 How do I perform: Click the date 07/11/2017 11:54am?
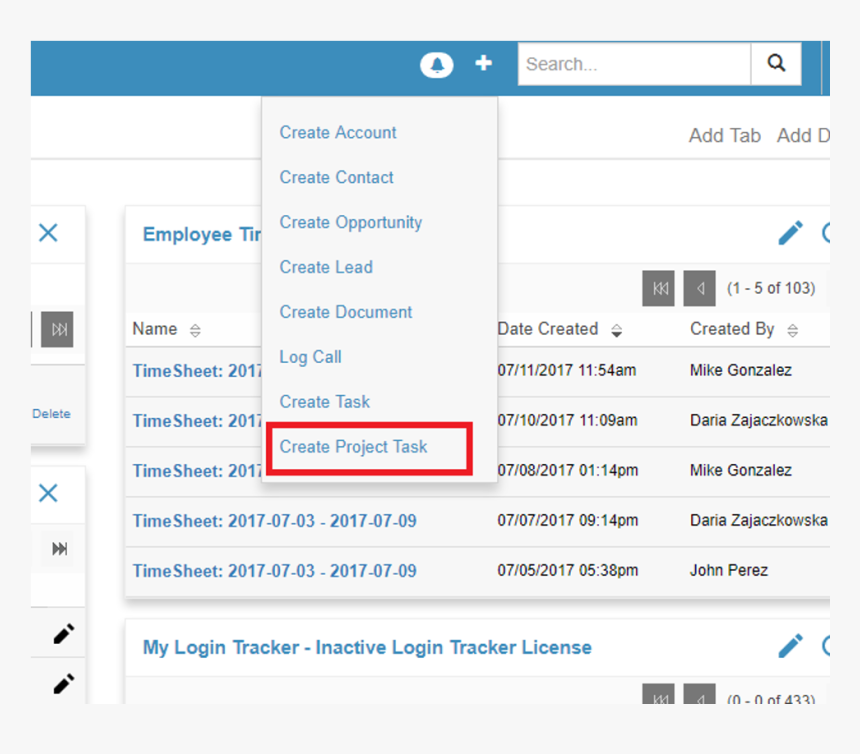(x=567, y=371)
